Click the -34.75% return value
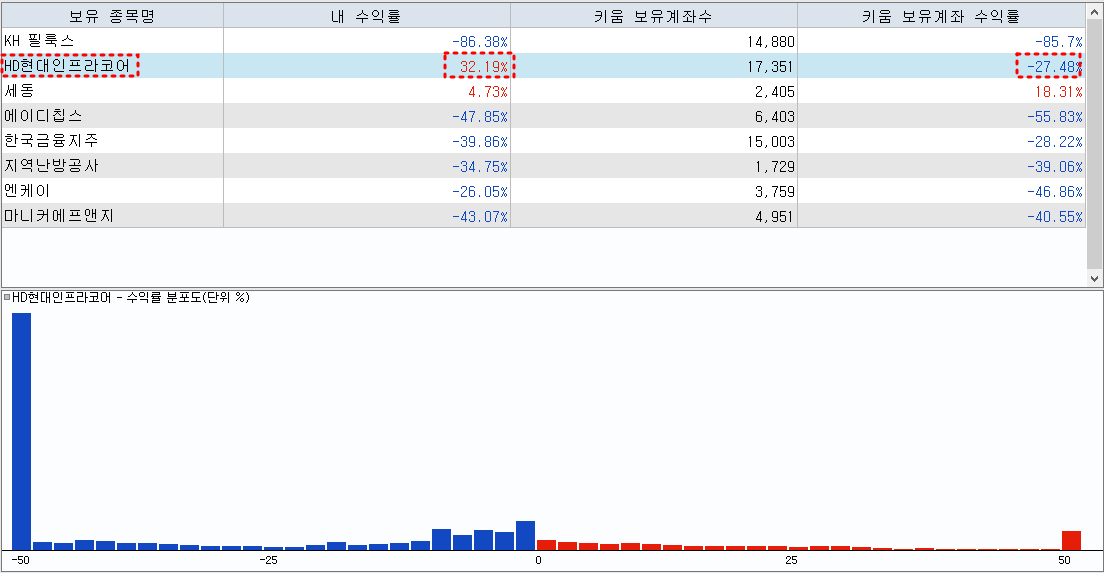This screenshot has width=1104, height=573. [x=479, y=167]
